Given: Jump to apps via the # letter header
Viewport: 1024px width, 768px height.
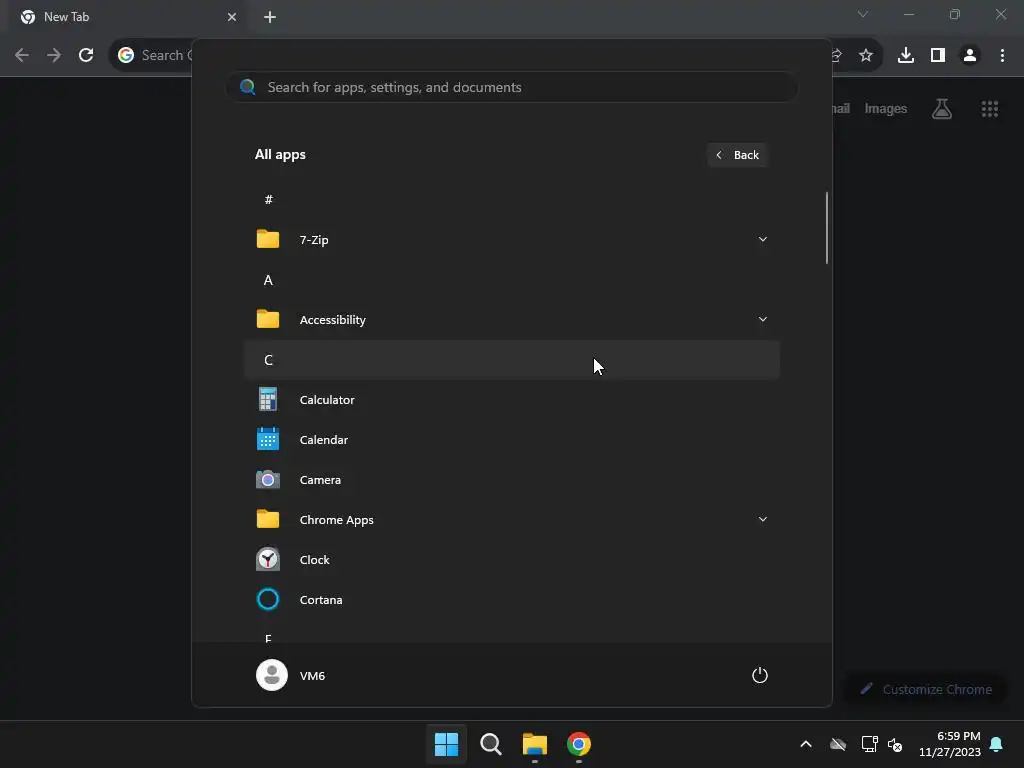Looking at the screenshot, I should click(x=511, y=200).
